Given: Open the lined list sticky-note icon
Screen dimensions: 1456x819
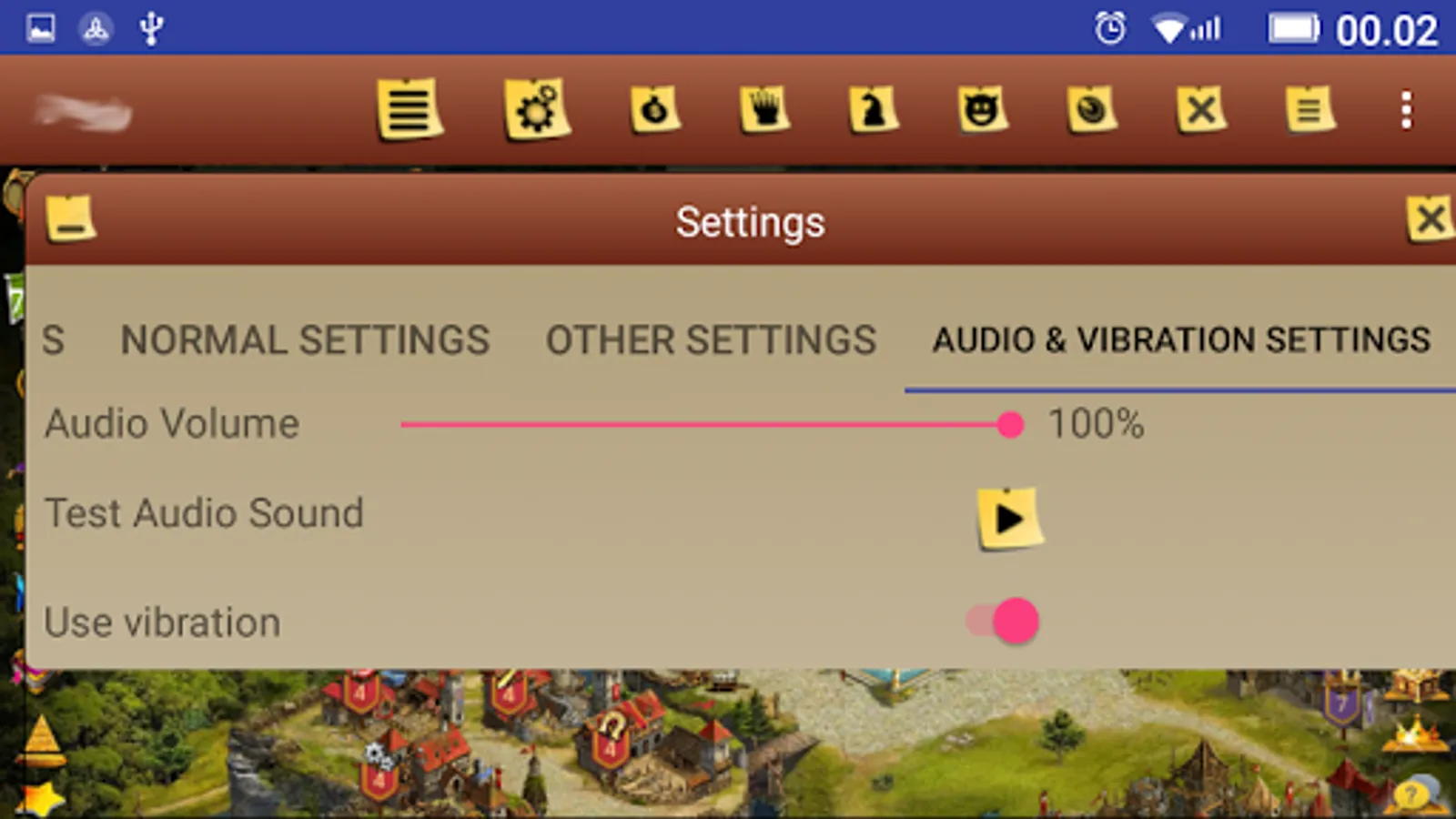Looking at the screenshot, I should point(409,109).
